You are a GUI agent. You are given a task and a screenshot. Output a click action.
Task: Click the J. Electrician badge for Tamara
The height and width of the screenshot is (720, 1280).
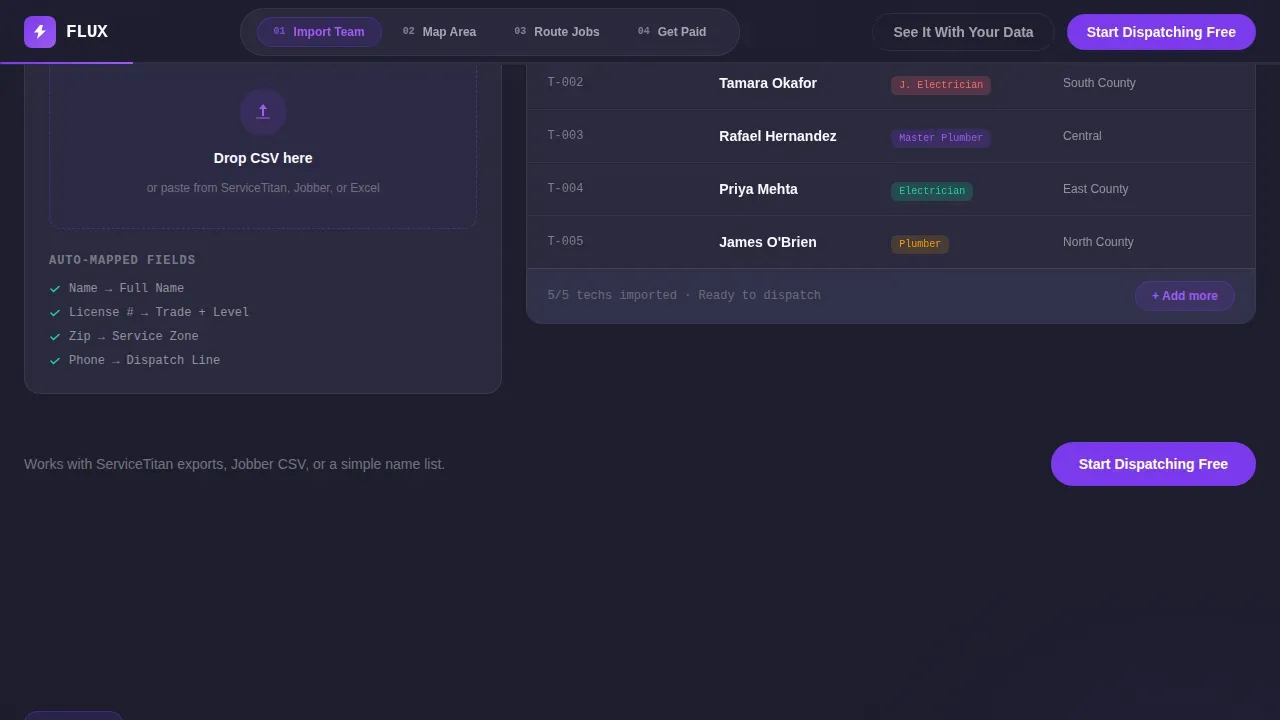tap(941, 85)
